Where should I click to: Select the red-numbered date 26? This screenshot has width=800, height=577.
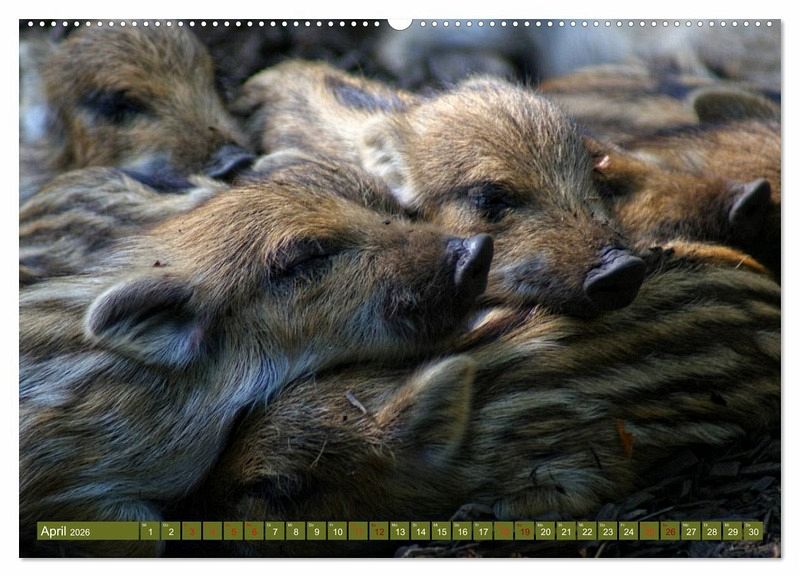[x=670, y=531]
